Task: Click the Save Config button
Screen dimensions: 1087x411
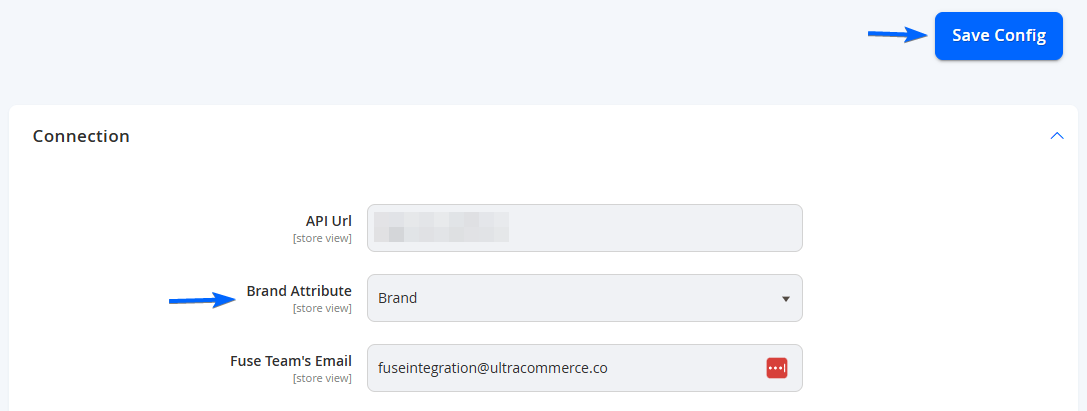Action: tap(998, 36)
